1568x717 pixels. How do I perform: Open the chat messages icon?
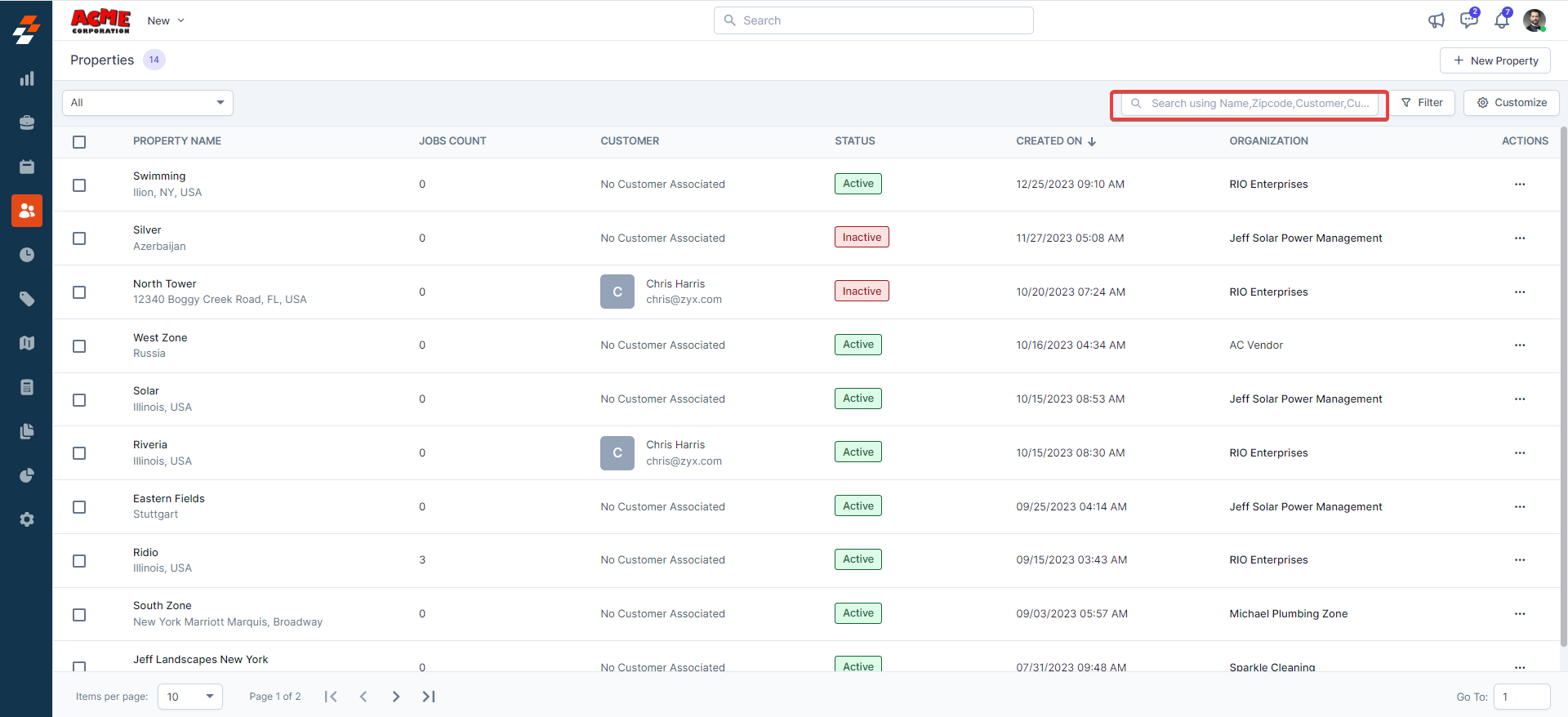1468,20
